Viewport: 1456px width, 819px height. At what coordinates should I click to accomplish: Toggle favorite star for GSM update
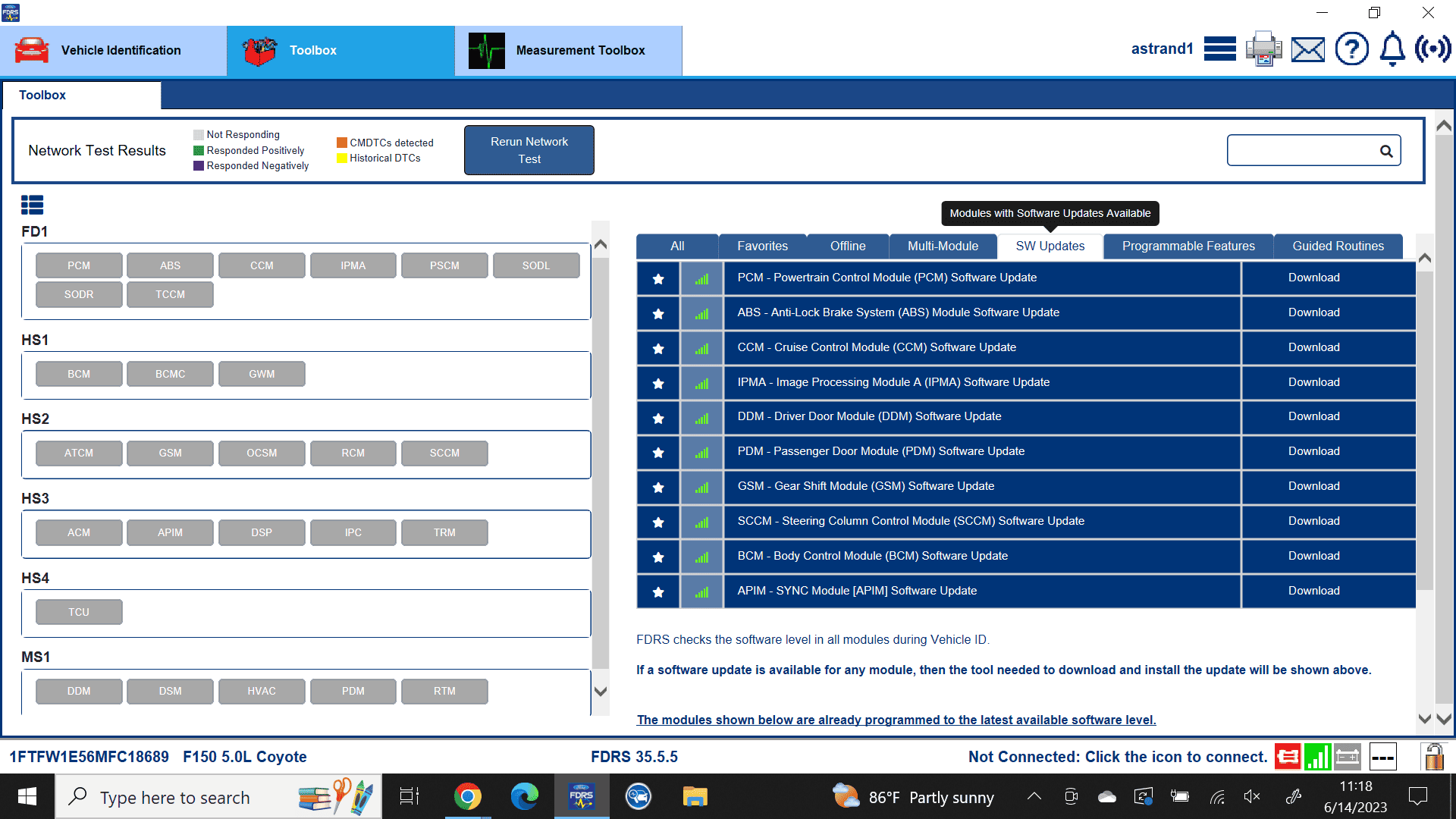pos(658,487)
